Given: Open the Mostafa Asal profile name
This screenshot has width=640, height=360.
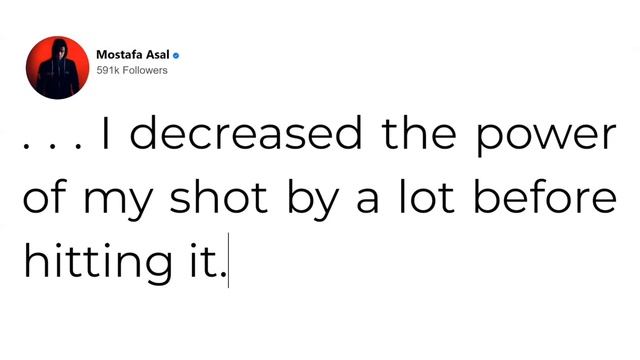Looking at the screenshot, I should (x=133, y=54).
